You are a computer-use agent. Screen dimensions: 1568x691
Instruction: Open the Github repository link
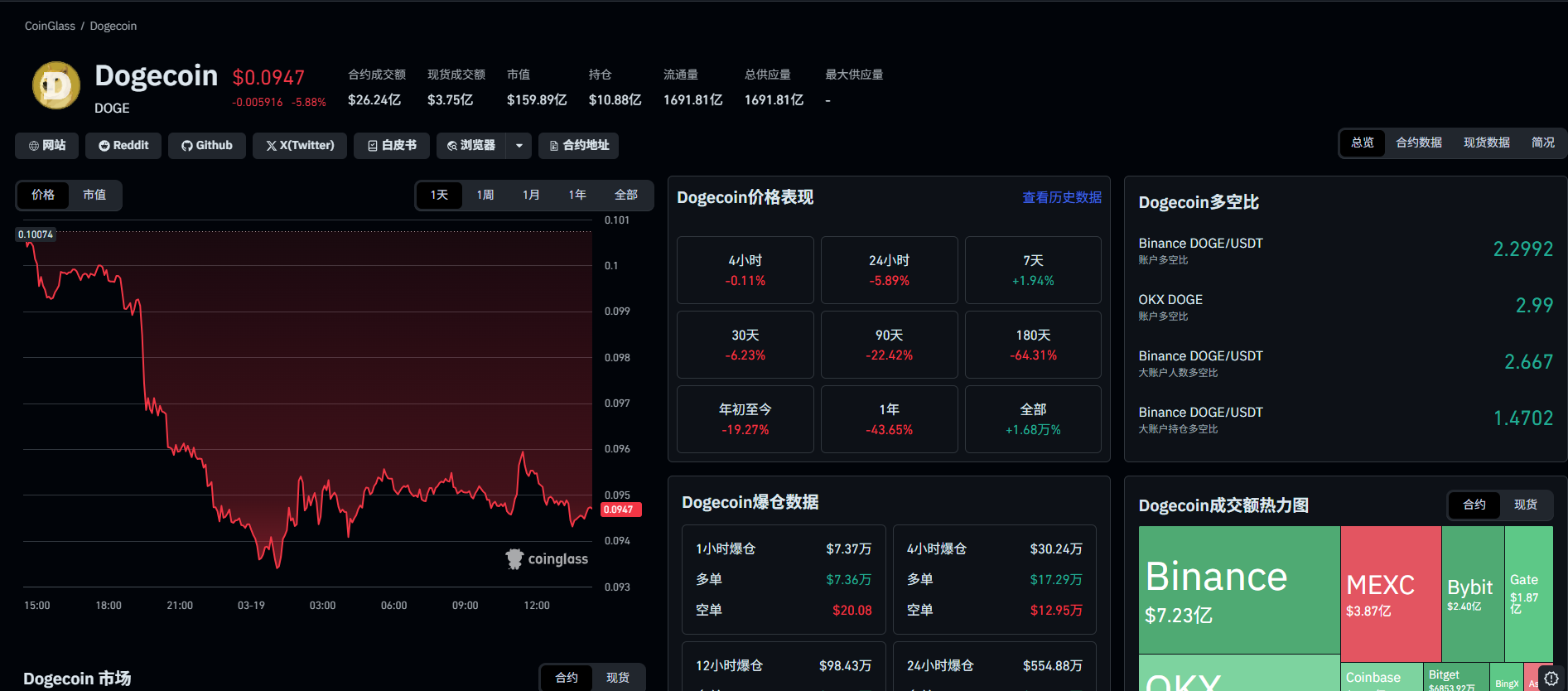coord(207,146)
